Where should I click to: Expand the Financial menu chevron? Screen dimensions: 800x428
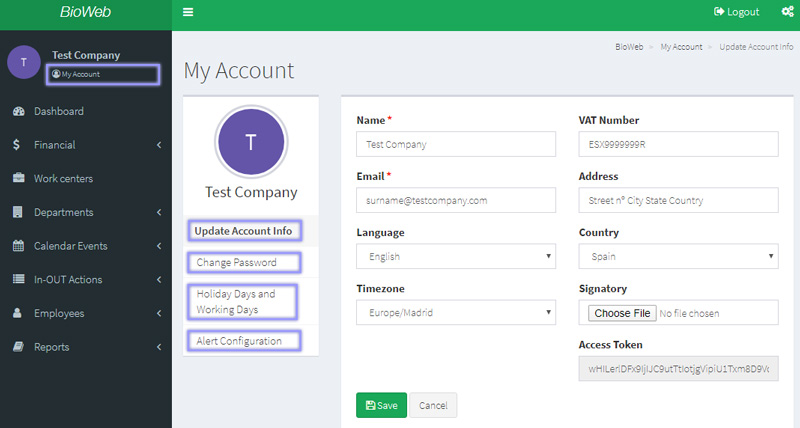pos(159,145)
